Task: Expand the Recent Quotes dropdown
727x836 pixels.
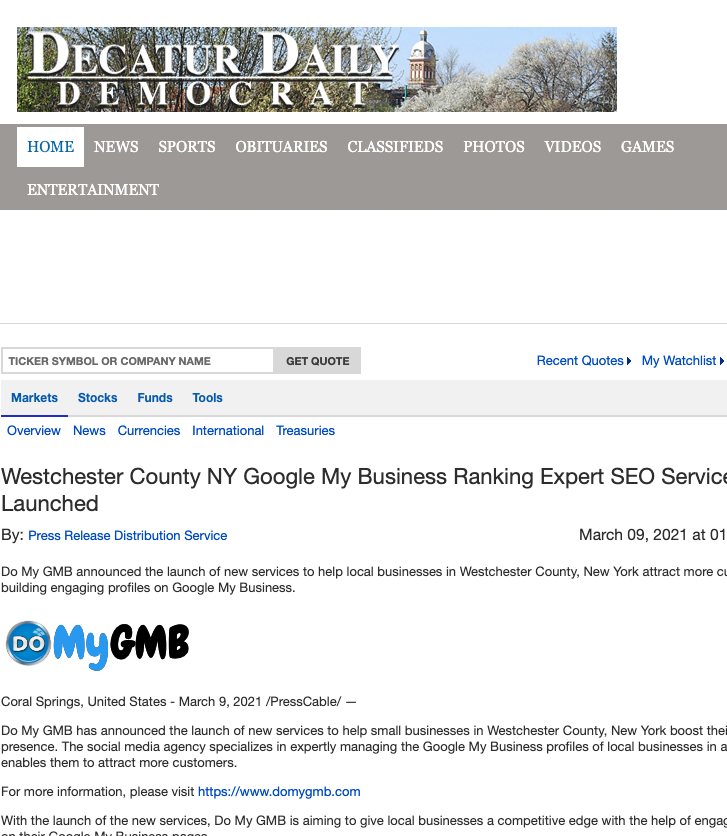Action: (x=583, y=361)
